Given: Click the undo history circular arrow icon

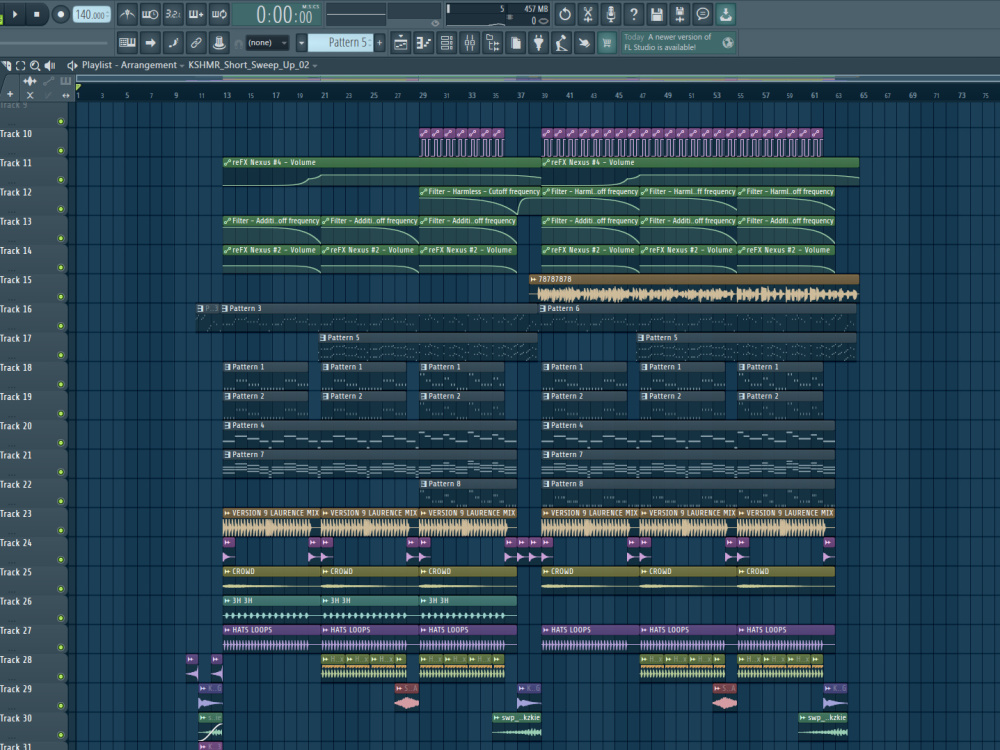Looking at the screenshot, I should pyautogui.click(x=564, y=14).
